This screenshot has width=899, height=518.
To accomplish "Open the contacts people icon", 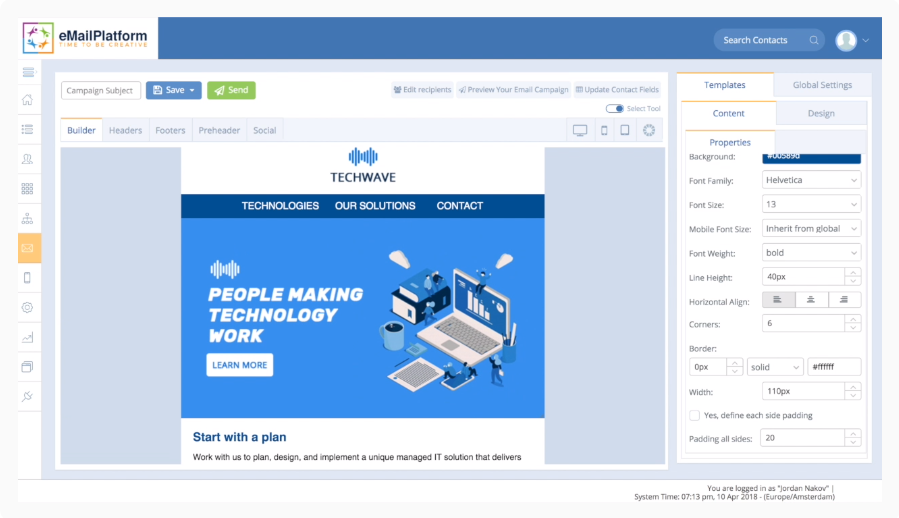I will 28,159.
